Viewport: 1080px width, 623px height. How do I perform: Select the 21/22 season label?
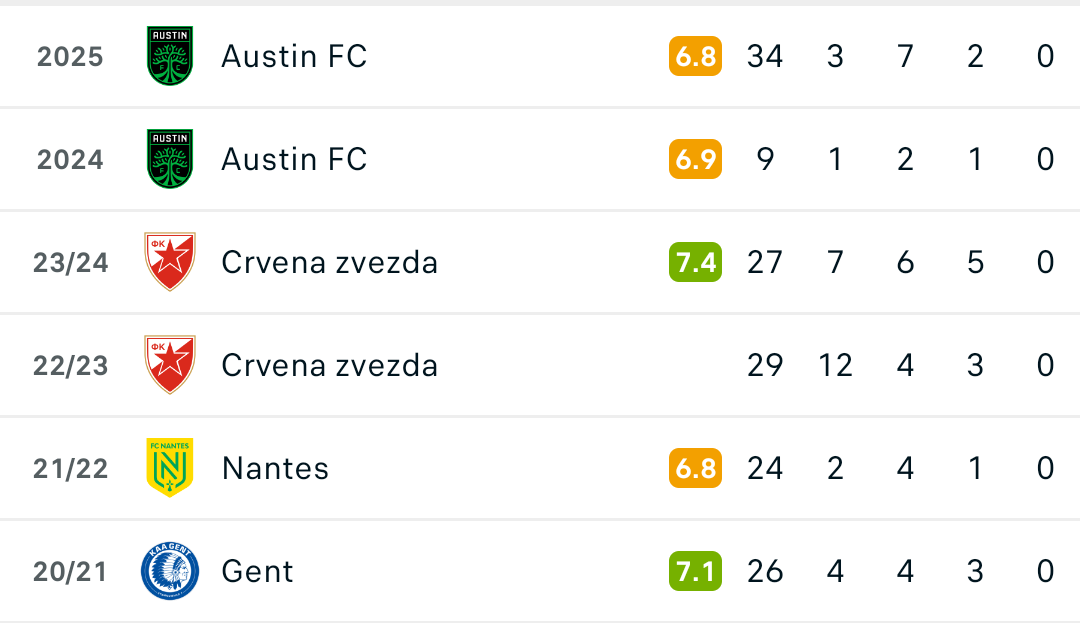coord(70,469)
